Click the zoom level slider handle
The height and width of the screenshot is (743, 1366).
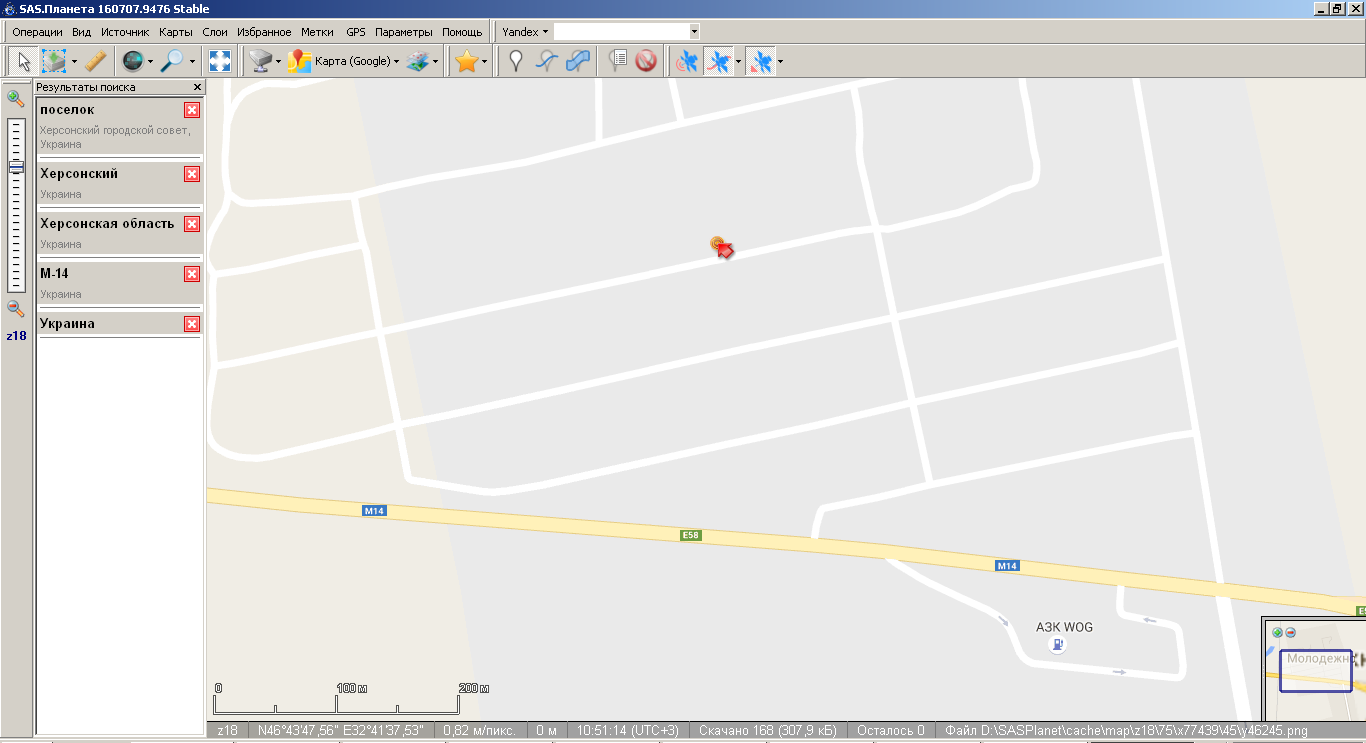(16, 167)
